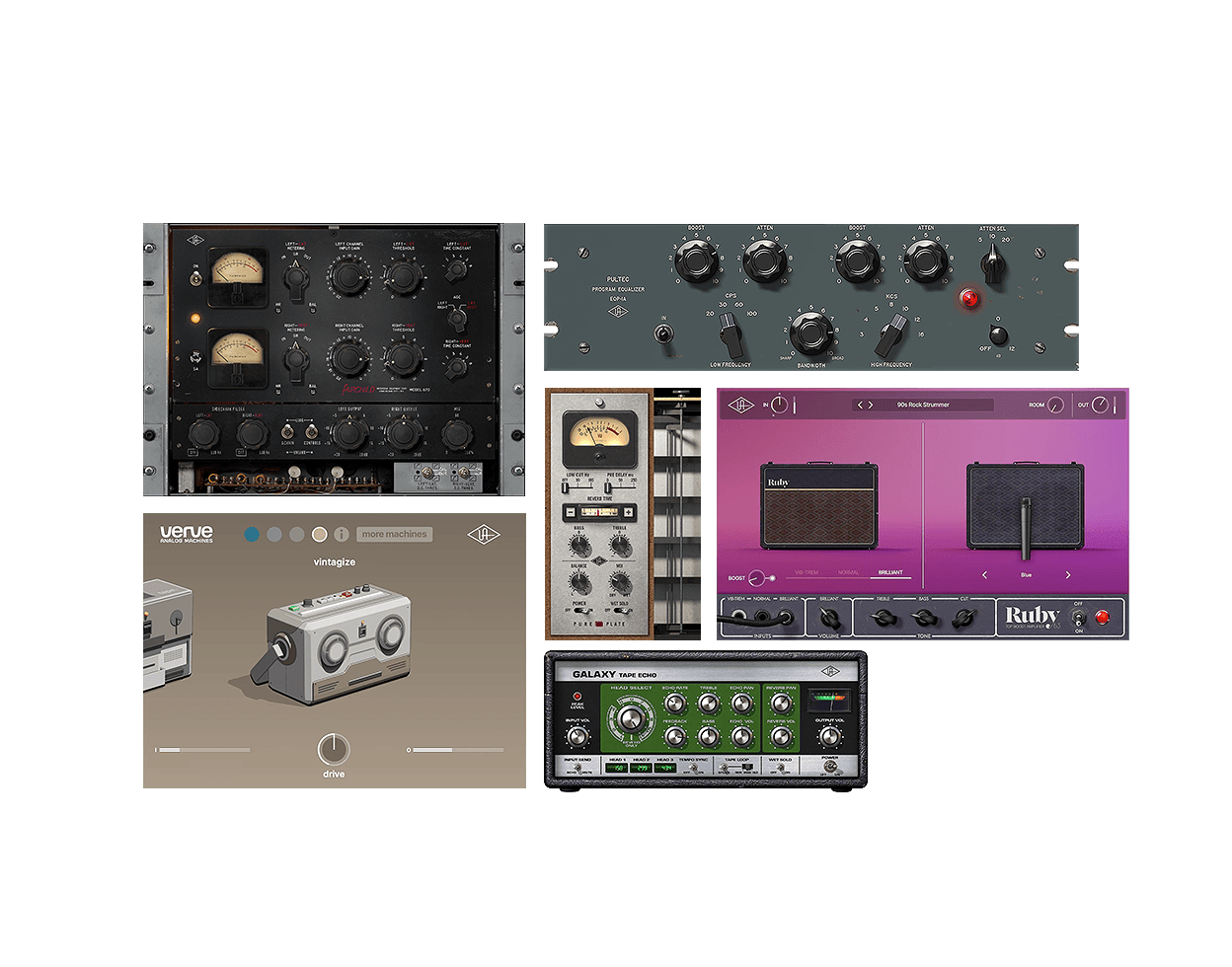The height and width of the screenshot is (967, 1232).
Task: Select the blue machine dot in Verve
Action: pyautogui.click(x=251, y=534)
